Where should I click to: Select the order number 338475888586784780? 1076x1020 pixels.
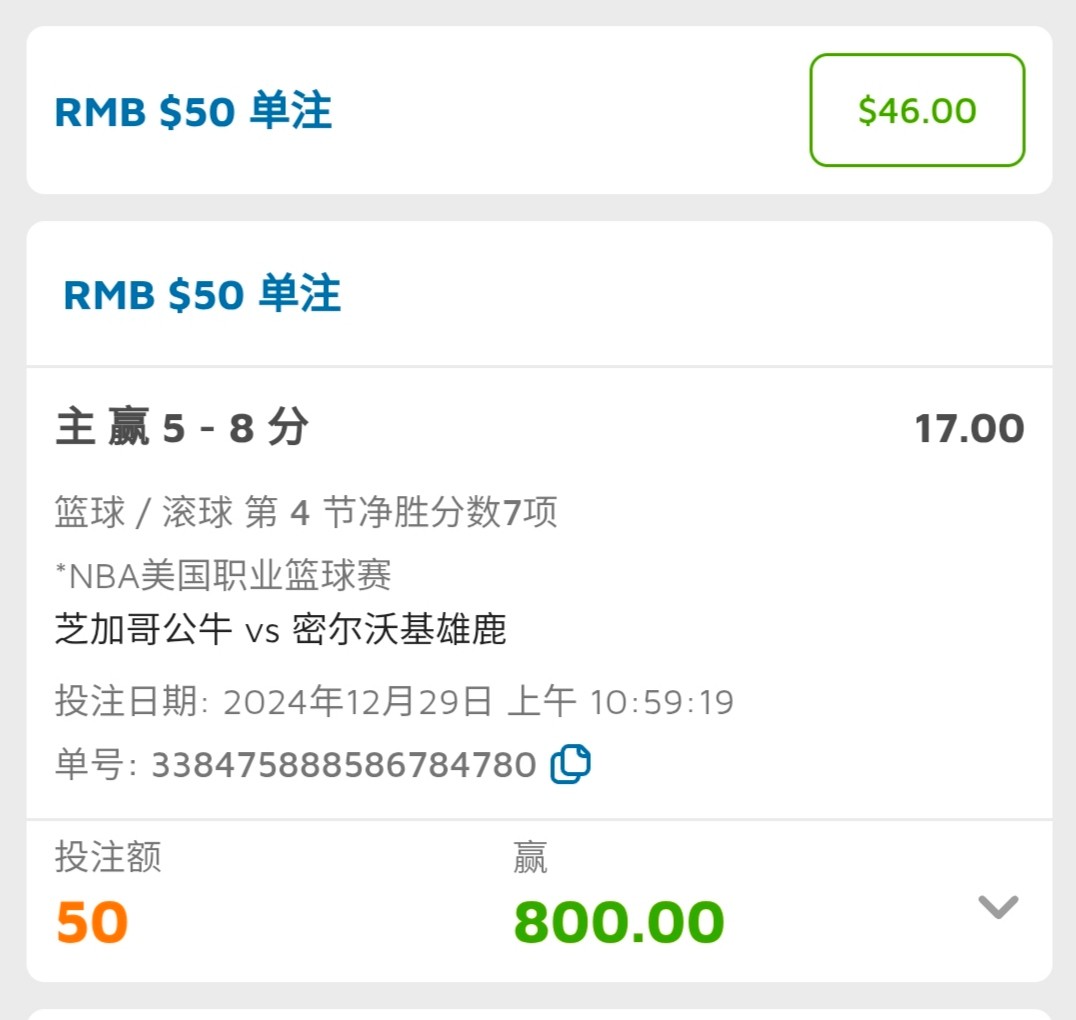343,765
